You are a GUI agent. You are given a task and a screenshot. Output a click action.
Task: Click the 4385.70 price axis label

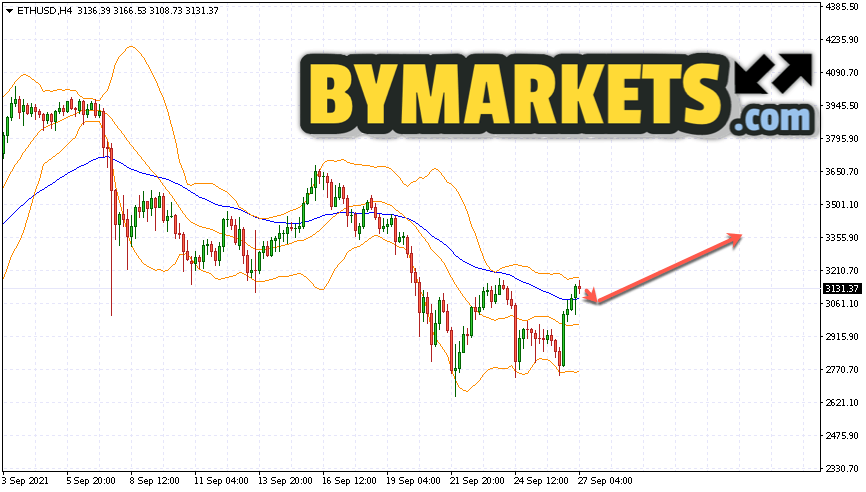click(x=843, y=7)
